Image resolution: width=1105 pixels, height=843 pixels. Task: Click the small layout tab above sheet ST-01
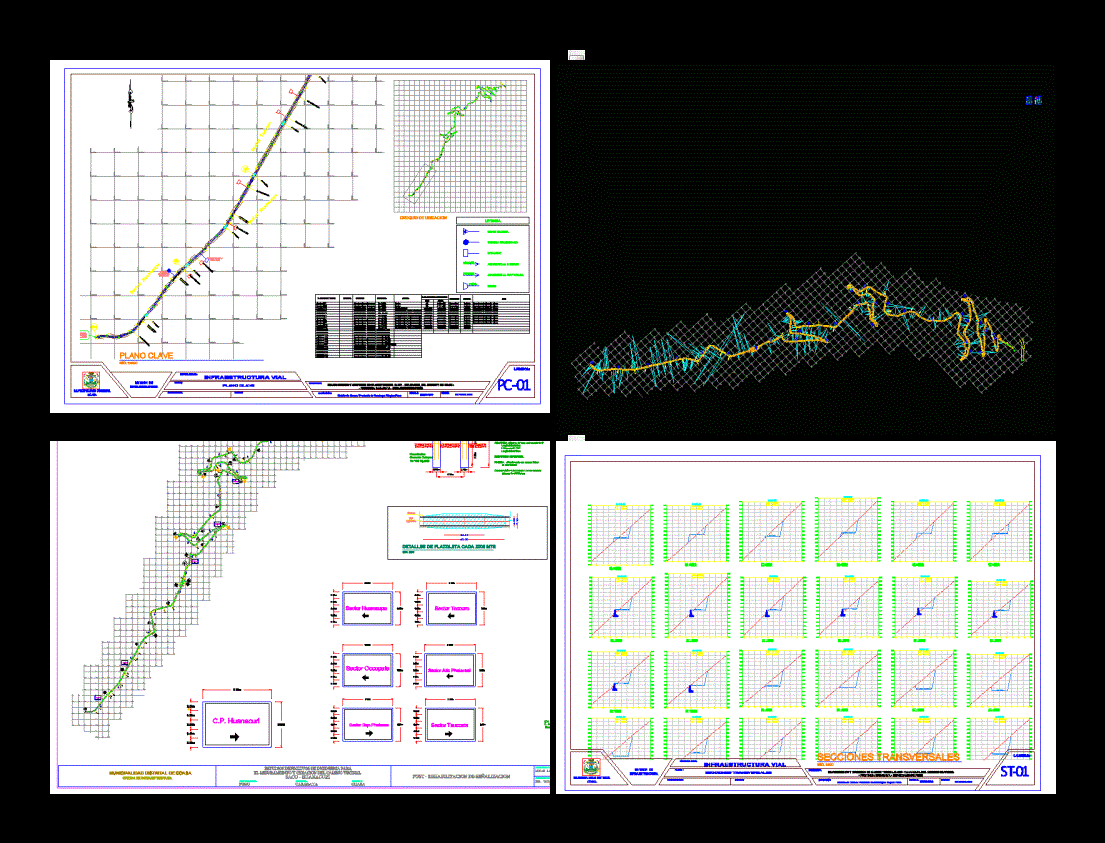[x=576, y=438]
